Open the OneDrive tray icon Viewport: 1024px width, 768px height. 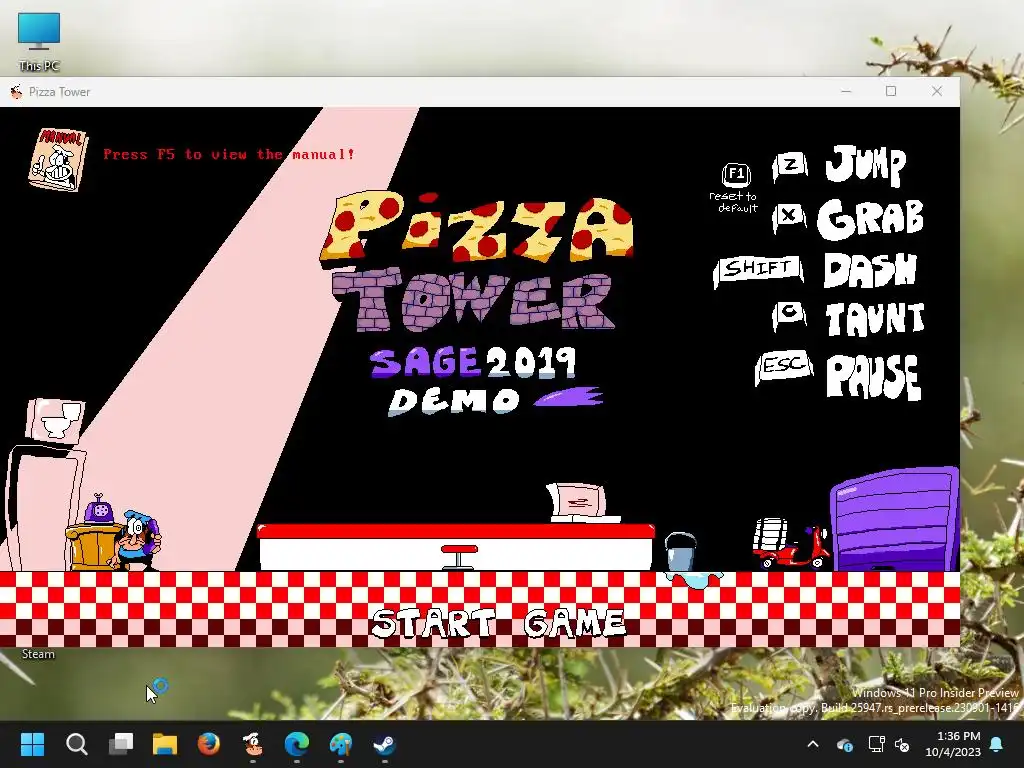point(845,744)
